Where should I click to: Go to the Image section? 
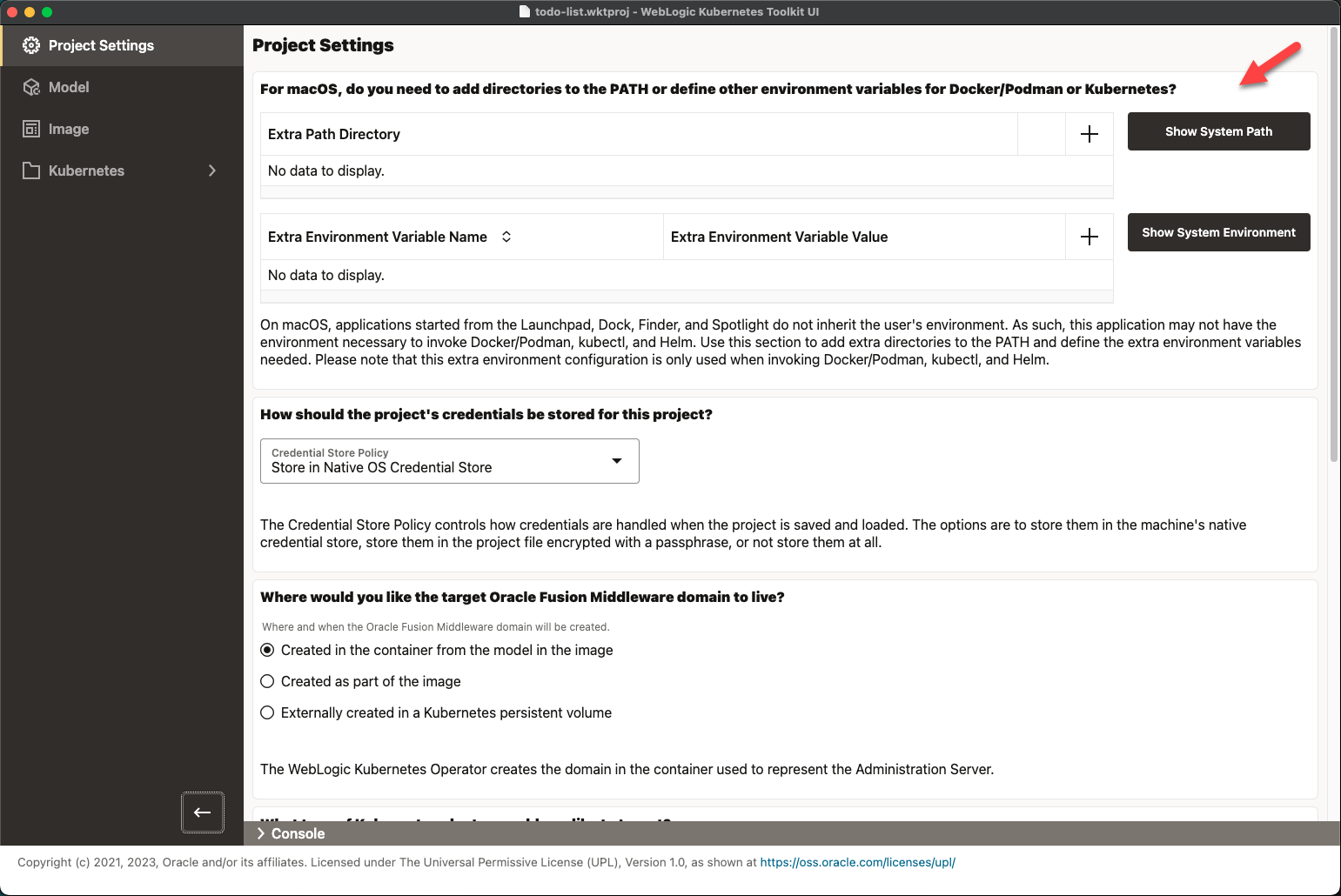[122, 129]
